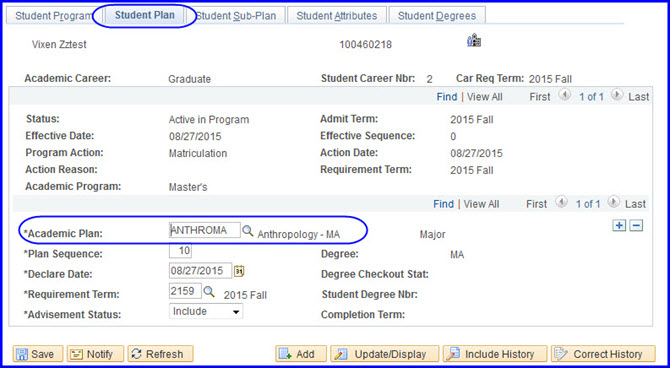
Task: Click Find link in the program header row
Action: pos(447,97)
